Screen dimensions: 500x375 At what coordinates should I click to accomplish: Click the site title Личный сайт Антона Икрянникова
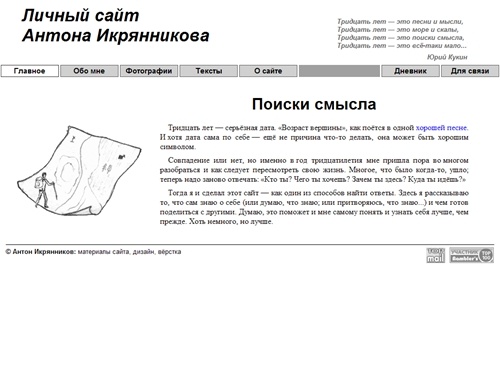pyautogui.click(x=115, y=26)
